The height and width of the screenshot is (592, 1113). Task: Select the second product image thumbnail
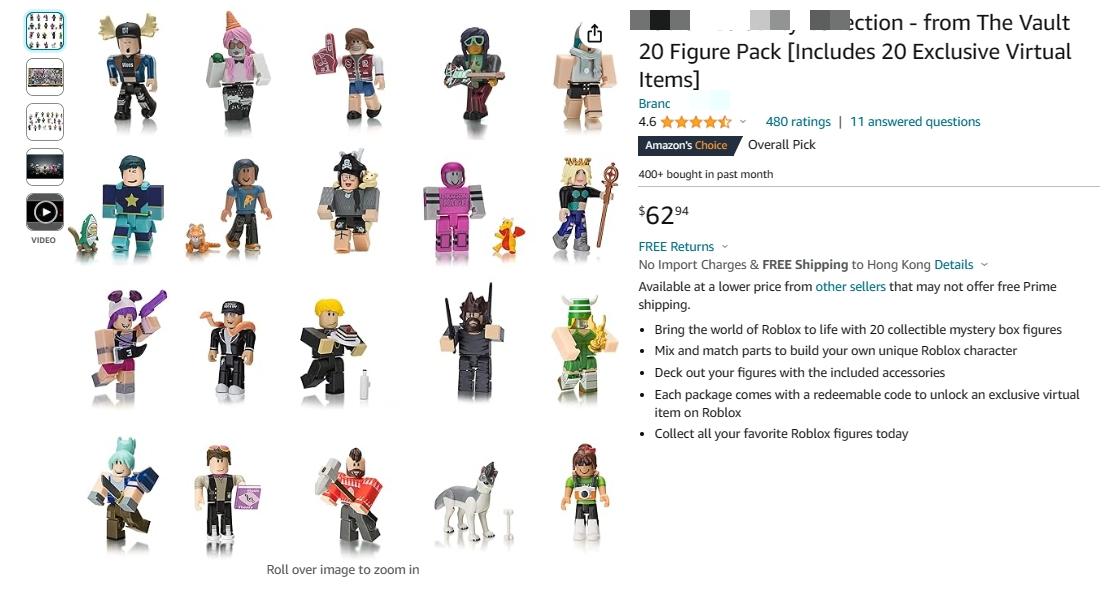(45, 77)
